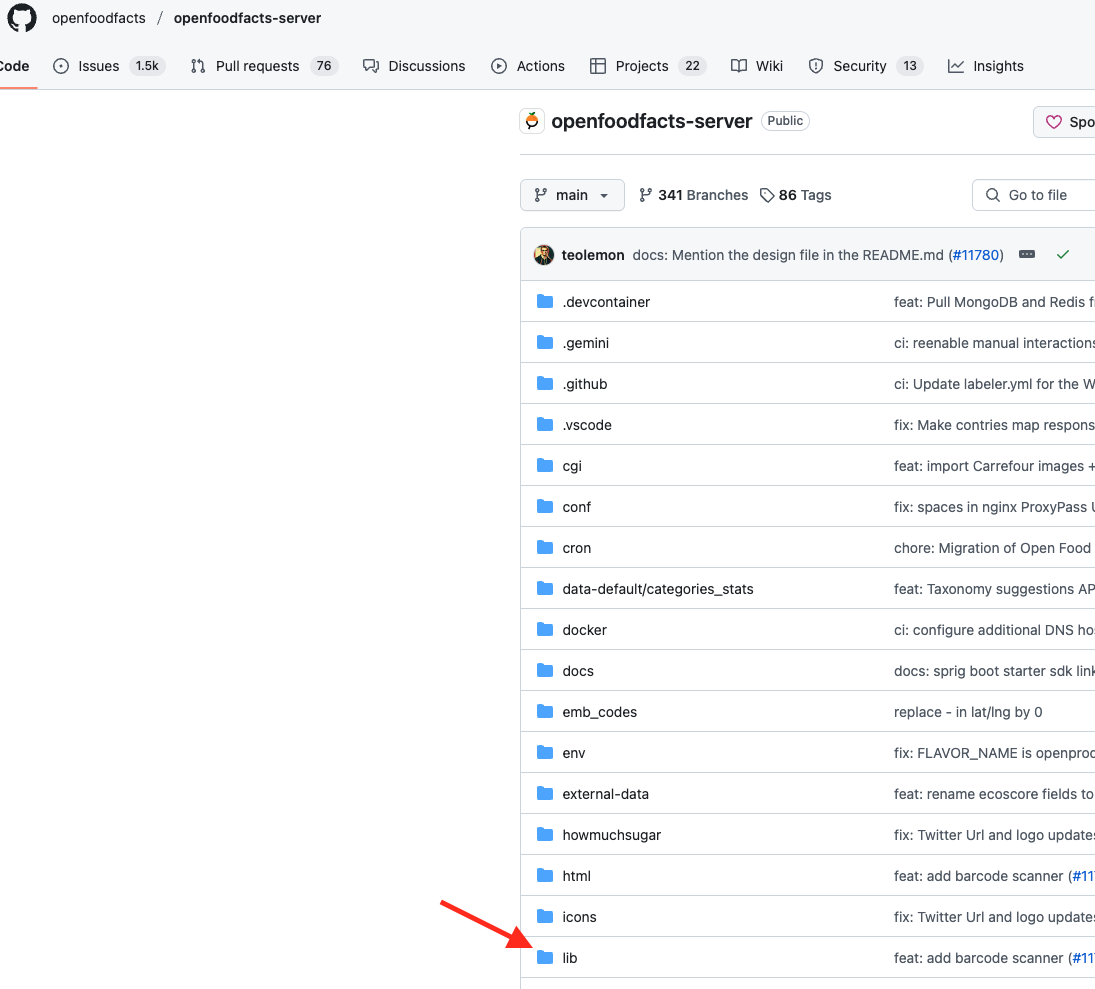Switch to the Security tab
The width and height of the screenshot is (1095, 989).
865,66
